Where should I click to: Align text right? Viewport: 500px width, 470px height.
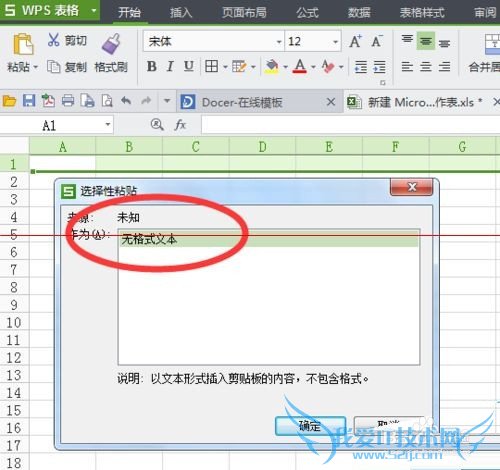[x=444, y=67]
